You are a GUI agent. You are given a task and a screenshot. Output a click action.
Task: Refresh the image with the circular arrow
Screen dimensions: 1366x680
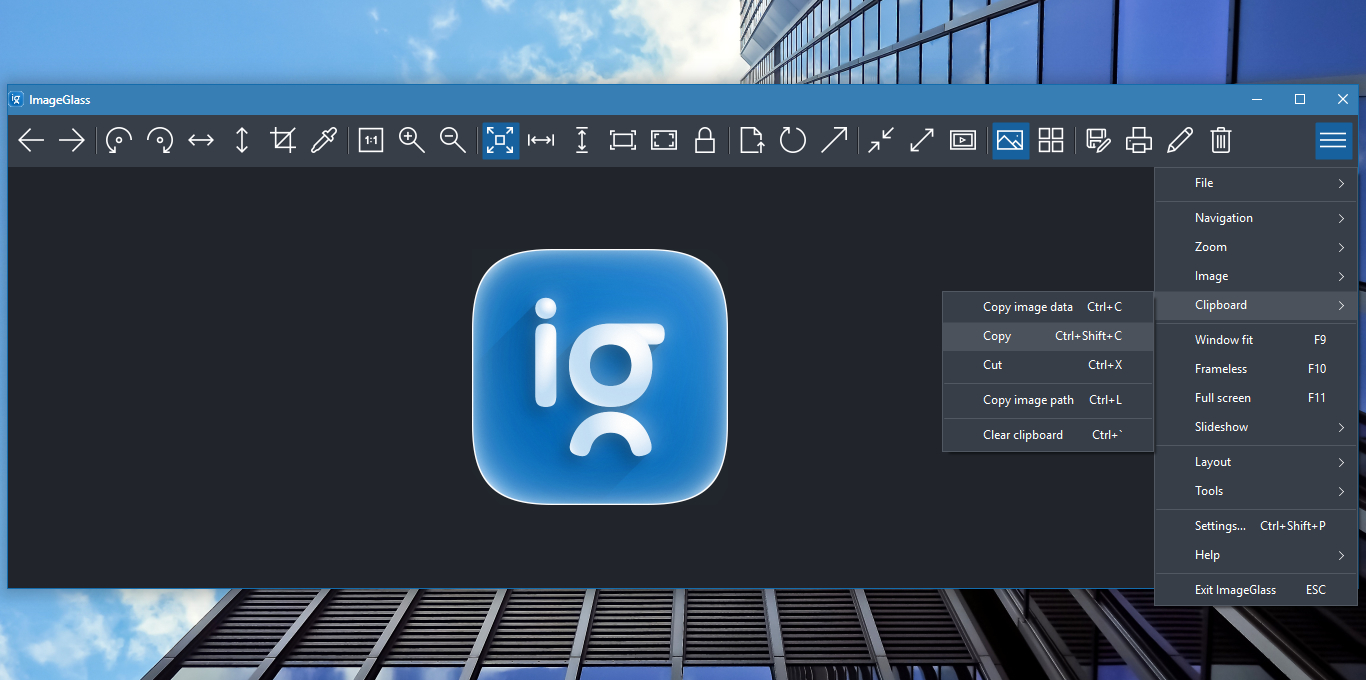pyautogui.click(x=793, y=141)
